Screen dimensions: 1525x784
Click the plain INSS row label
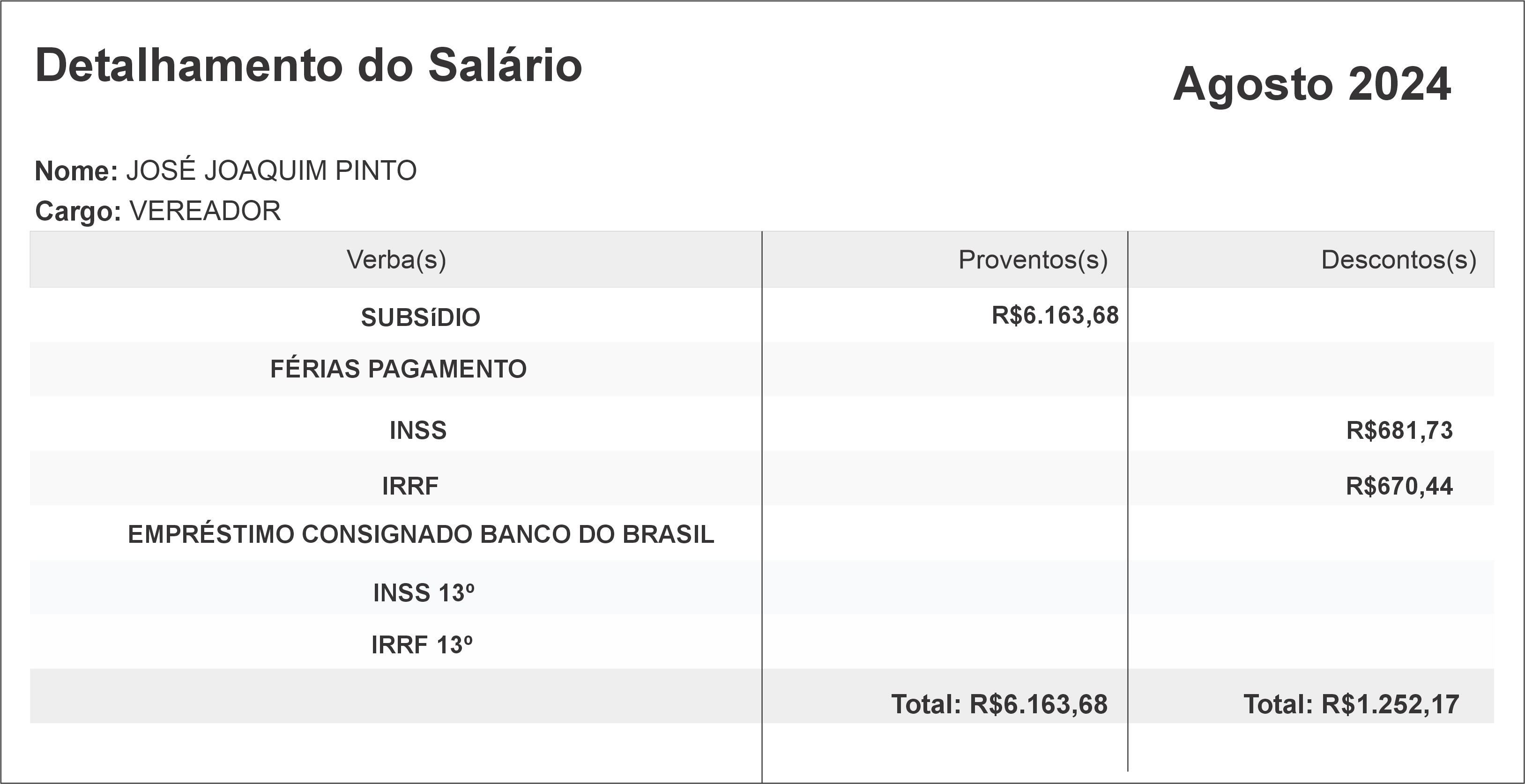[x=418, y=430]
